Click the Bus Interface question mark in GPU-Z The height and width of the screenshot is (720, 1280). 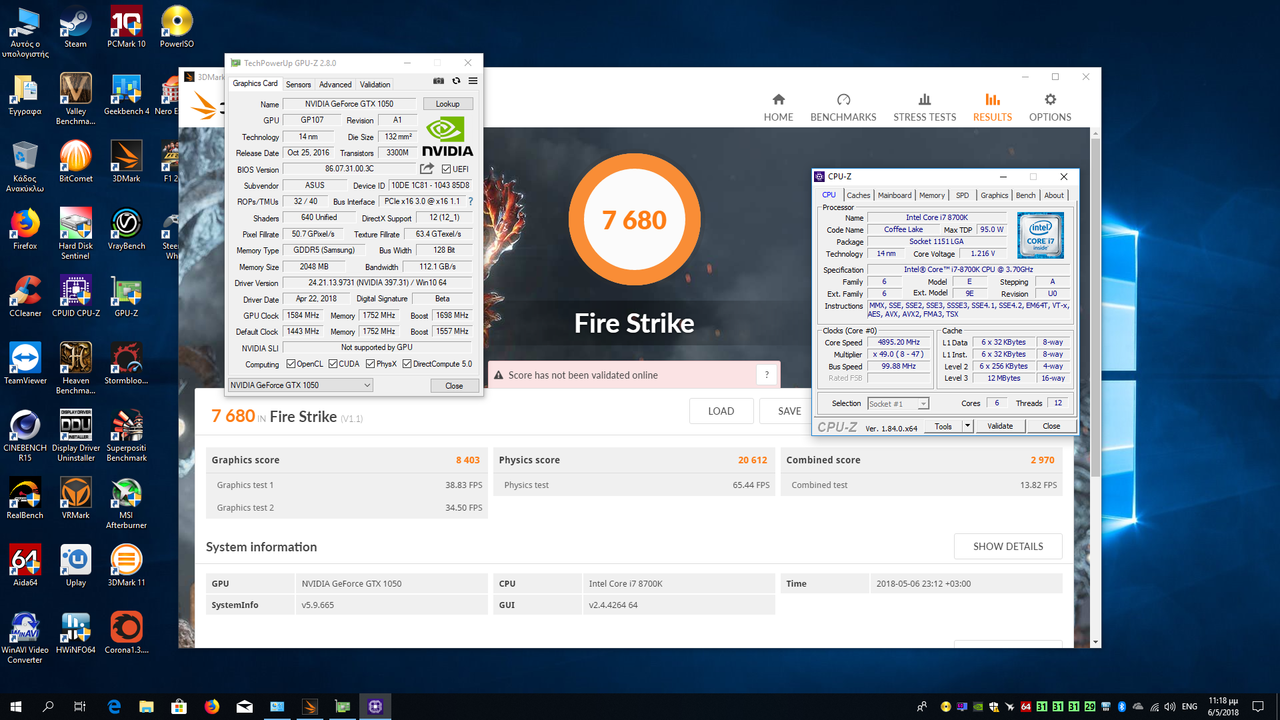[471, 202]
